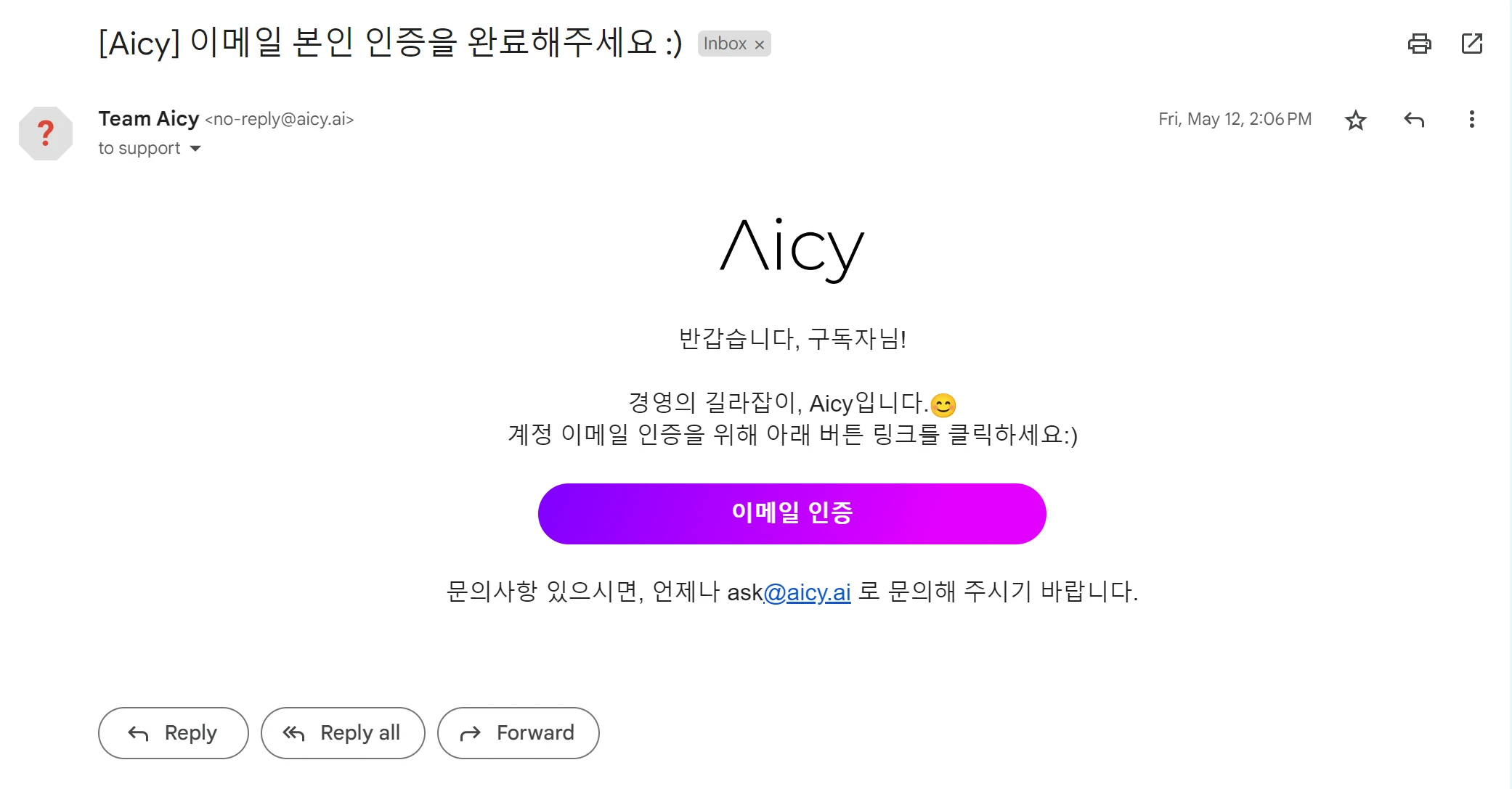This screenshot has height=789, width=1512.
Task: Click the Reply button below the message
Action: (174, 733)
